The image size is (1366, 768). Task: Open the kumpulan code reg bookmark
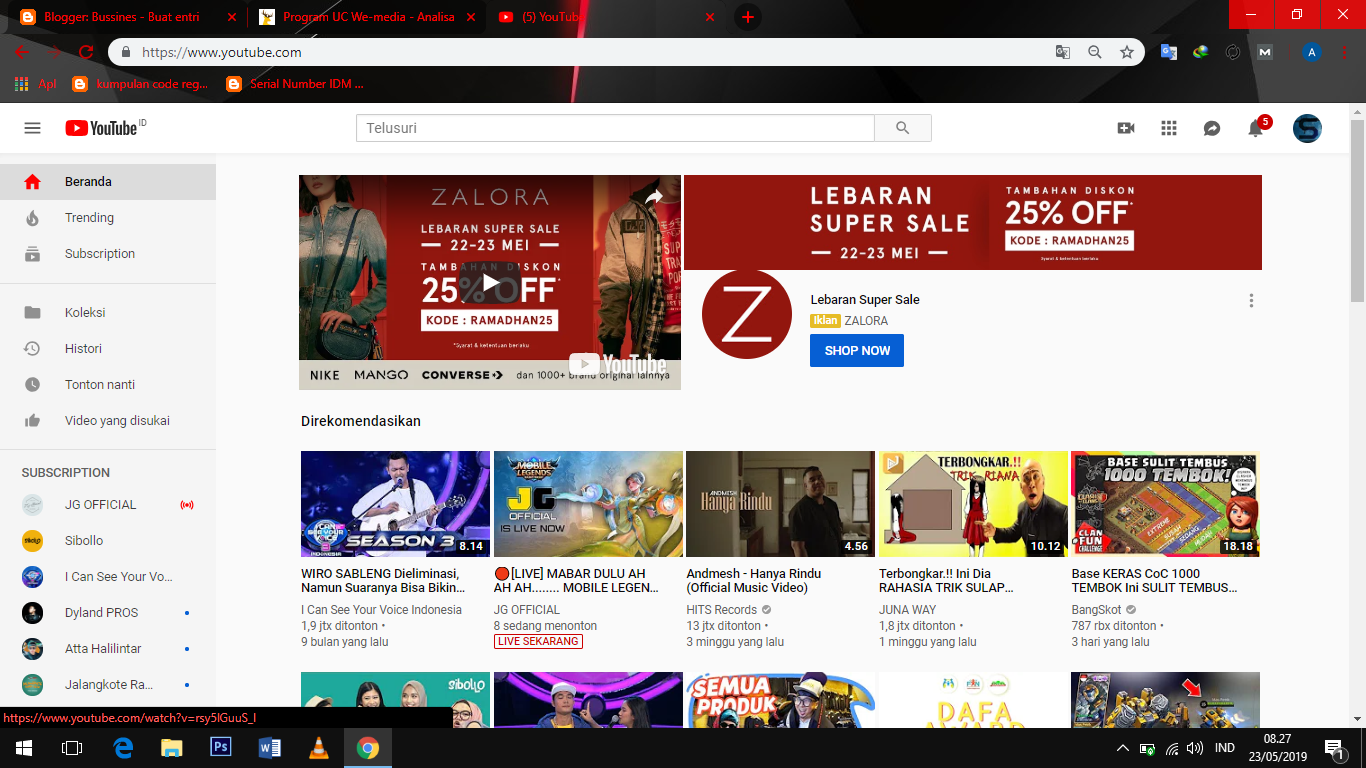coord(141,84)
